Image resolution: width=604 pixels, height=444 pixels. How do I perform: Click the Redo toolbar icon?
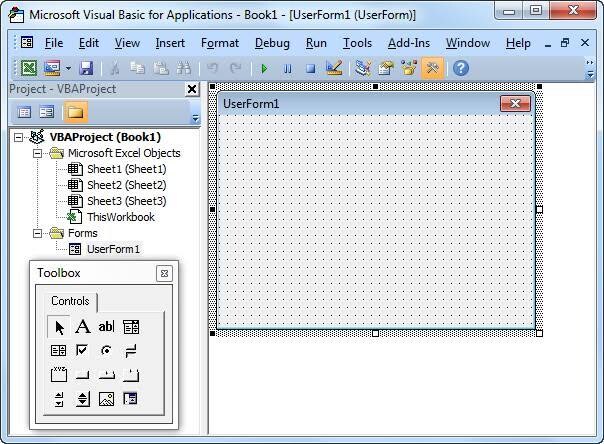(235, 69)
